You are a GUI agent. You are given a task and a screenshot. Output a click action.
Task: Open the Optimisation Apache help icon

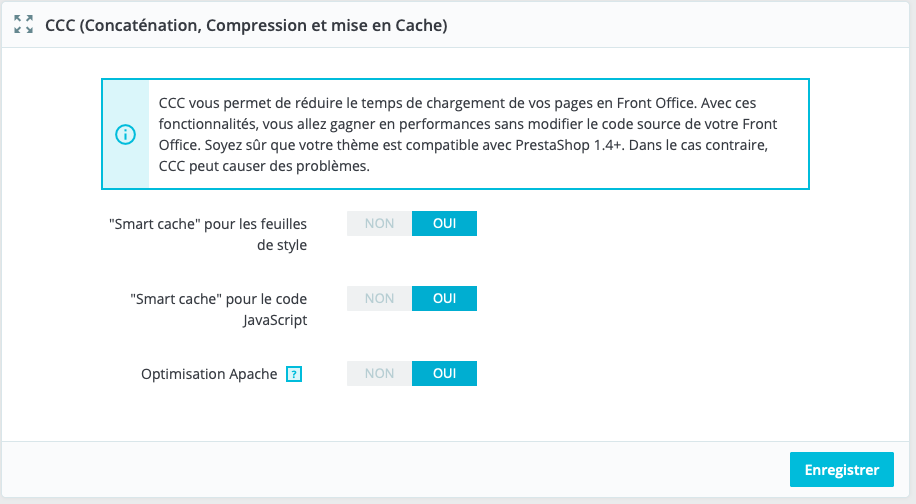[x=294, y=374]
